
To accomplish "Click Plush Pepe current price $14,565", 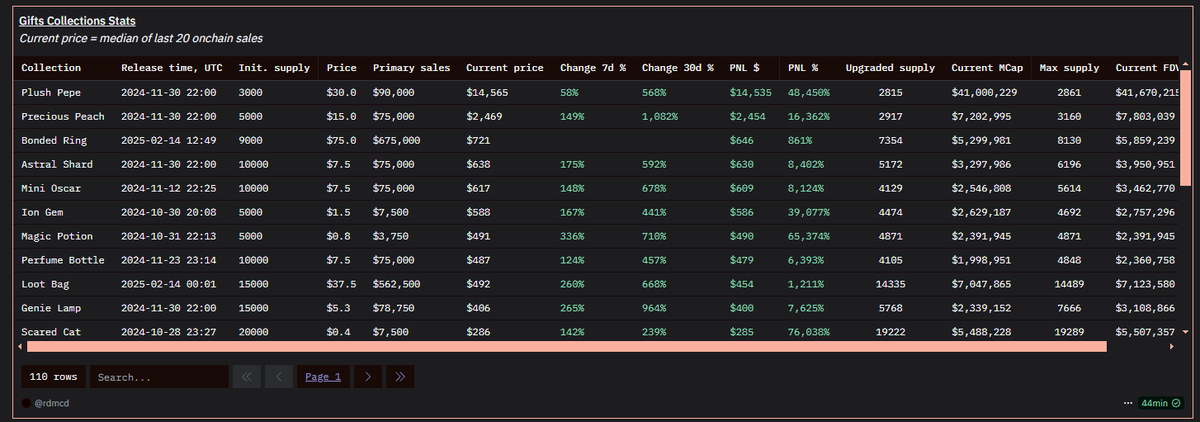I will click(487, 92).
